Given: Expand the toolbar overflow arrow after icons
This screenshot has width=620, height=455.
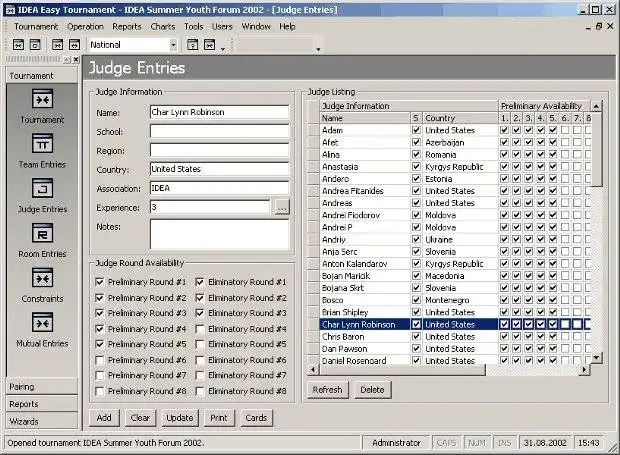Looking at the screenshot, I should pyautogui.click(x=223, y=49).
